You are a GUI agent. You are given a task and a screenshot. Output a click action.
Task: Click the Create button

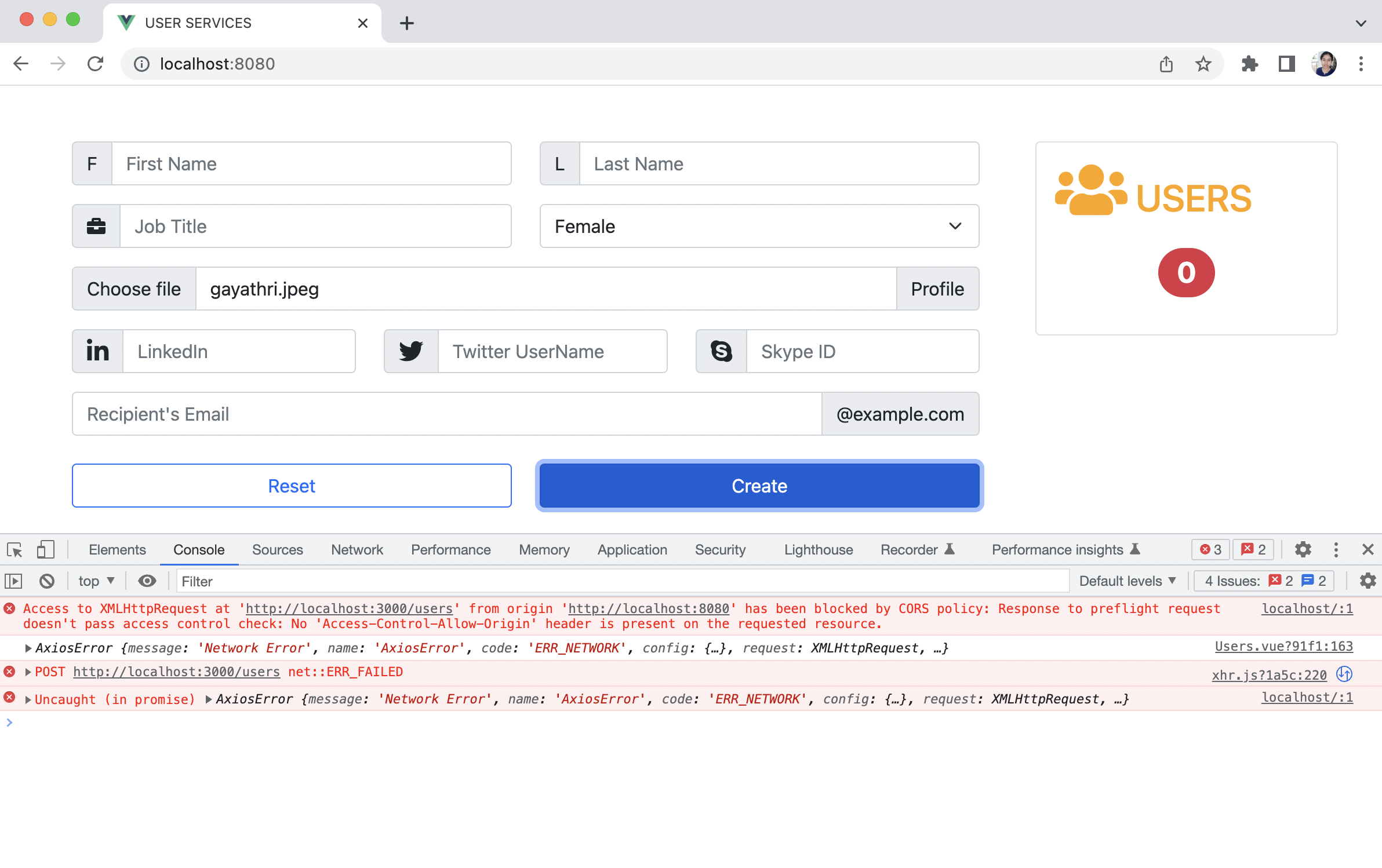point(759,486)
